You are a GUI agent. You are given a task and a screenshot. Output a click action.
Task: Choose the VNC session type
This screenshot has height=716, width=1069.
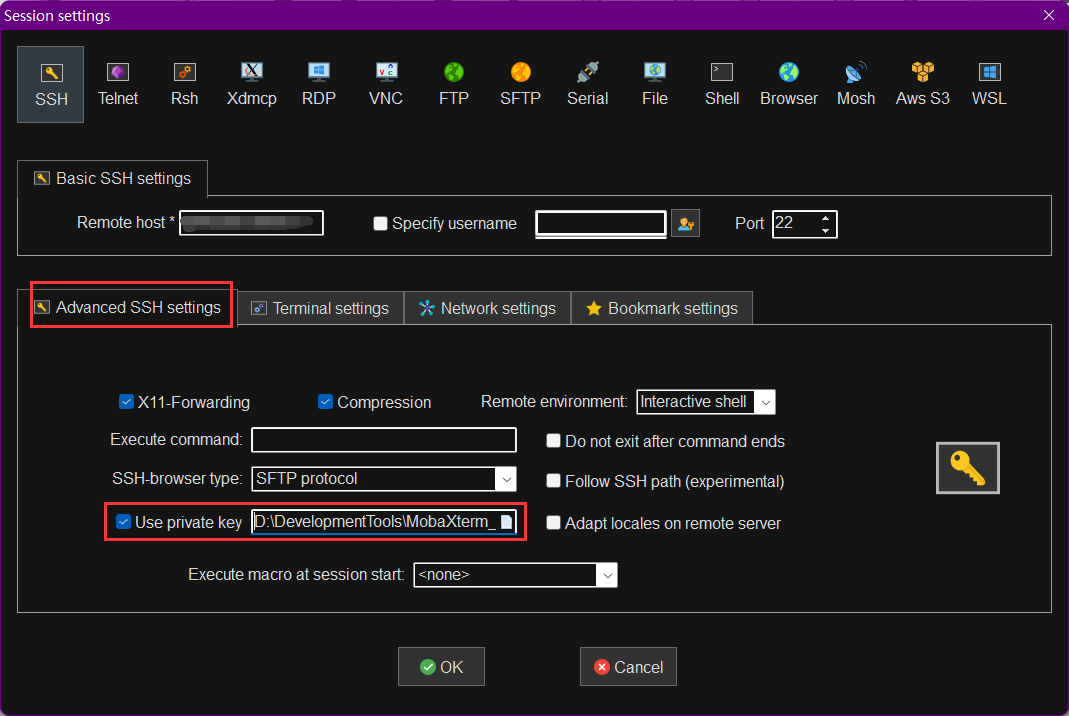point(386,85)
